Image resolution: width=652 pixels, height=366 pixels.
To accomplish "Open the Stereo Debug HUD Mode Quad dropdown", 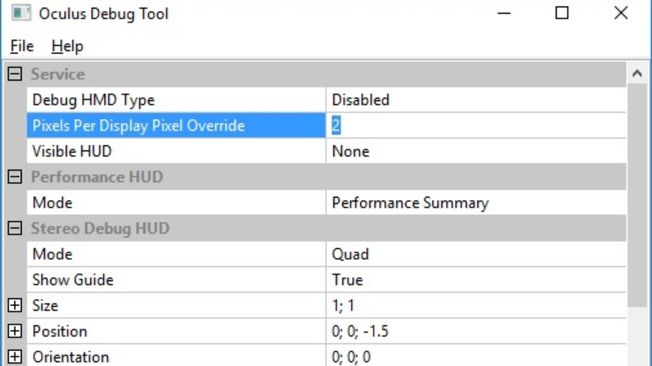I will pyautogui.click(x=476, y=254).
